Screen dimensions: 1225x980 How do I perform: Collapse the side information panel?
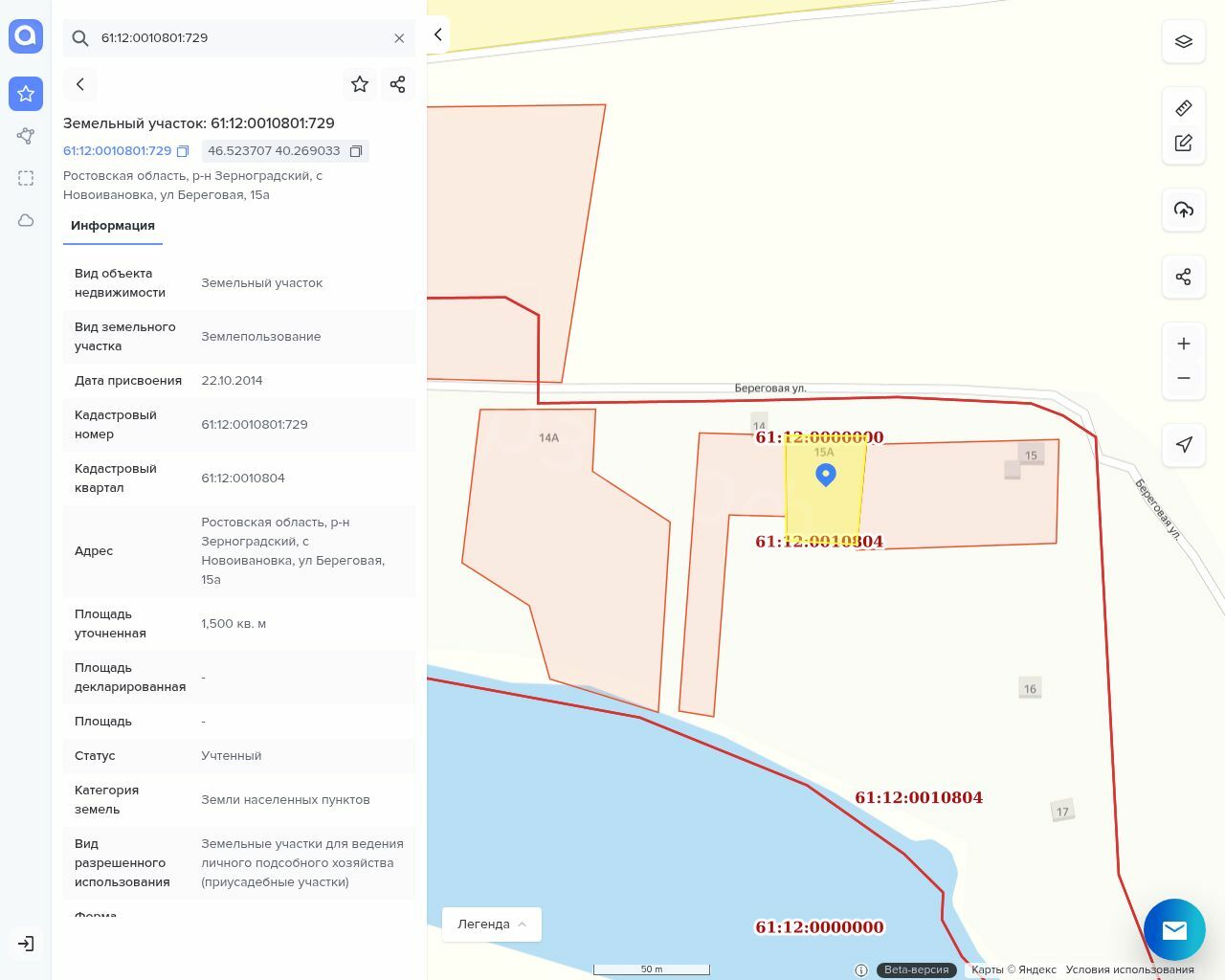[x=437, y=34]
